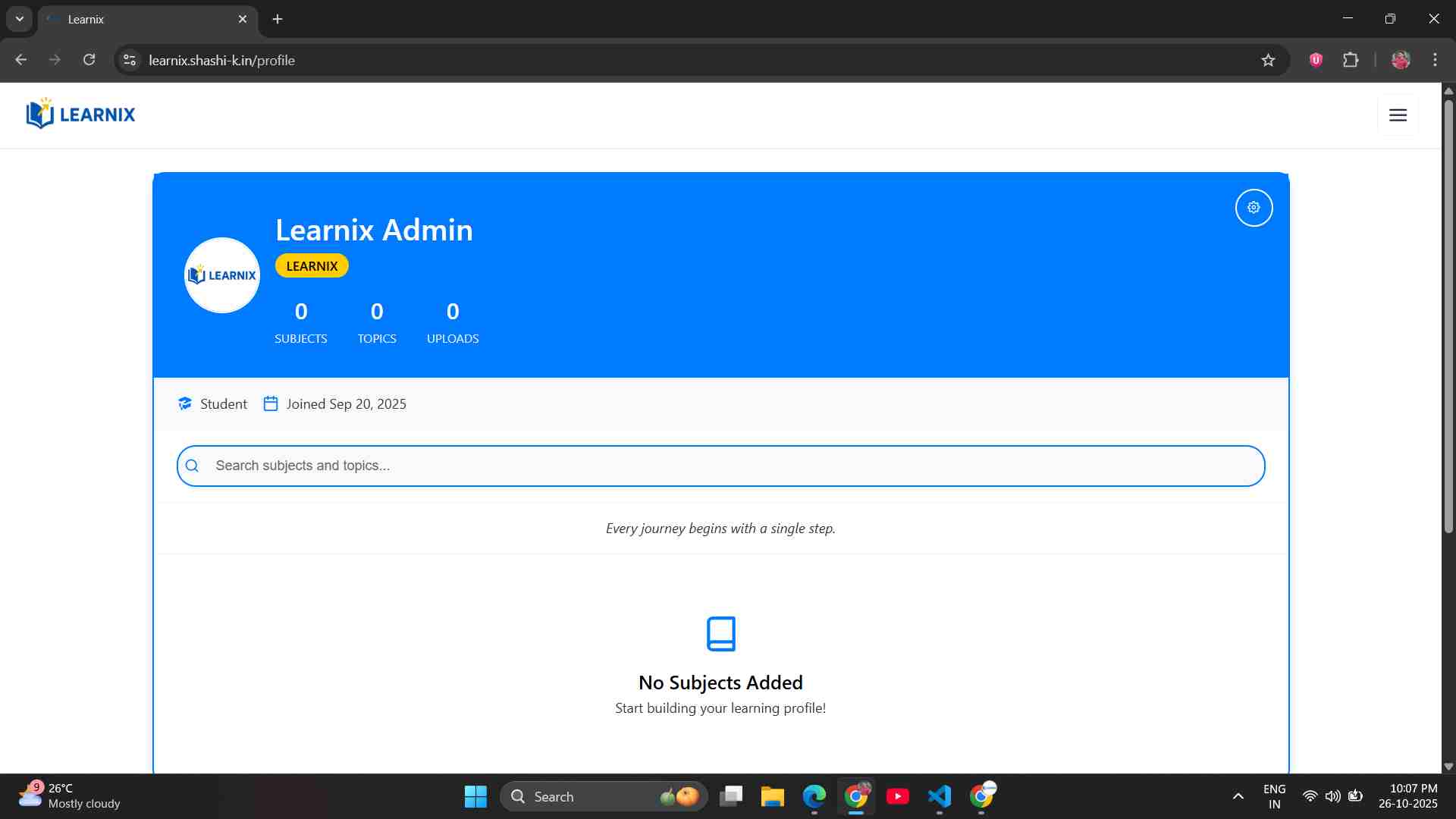Click the Learnix logo in header
Screen dimensions: 1456x819
coord(80,115)
